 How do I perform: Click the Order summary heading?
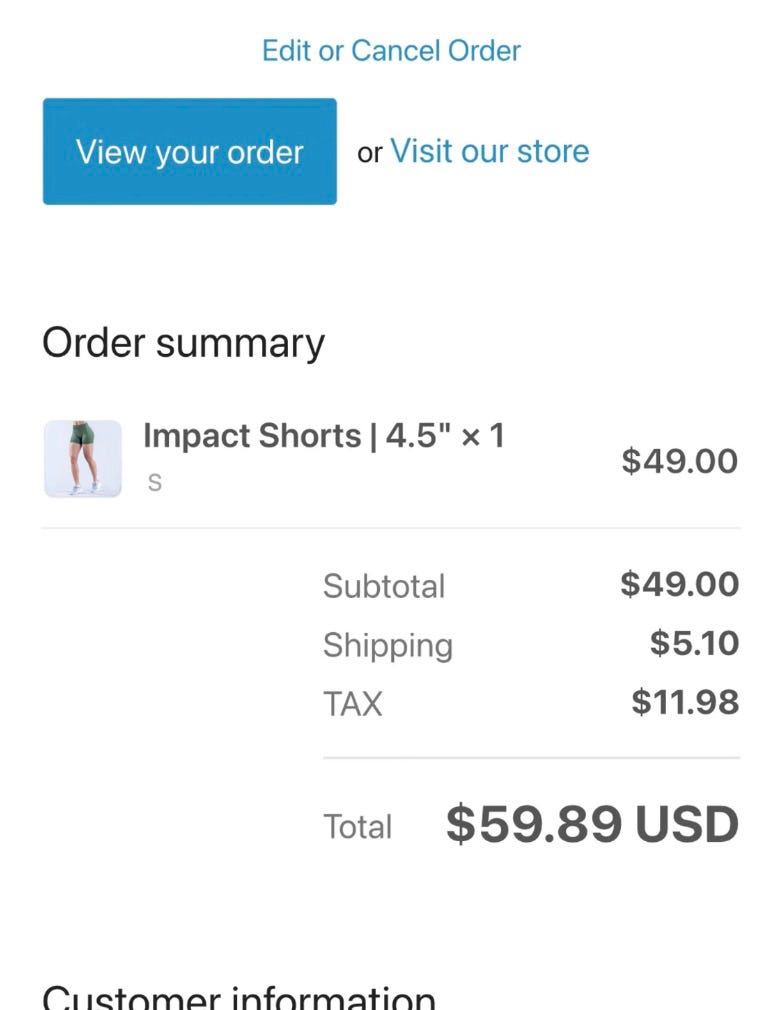click(x=183, y=343)
